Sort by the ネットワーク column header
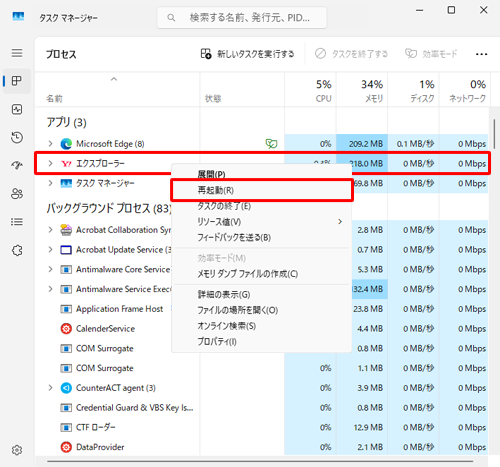 click(464, 90)
